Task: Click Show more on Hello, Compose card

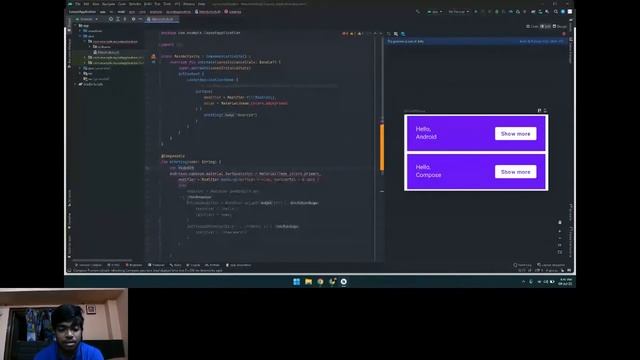Action: pyautogui.click(x=516, y=172)
